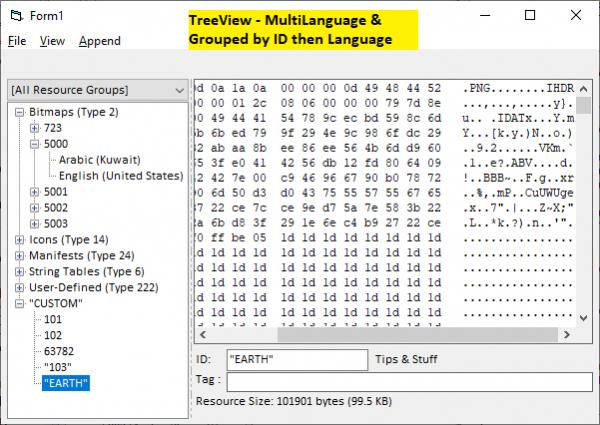This screenshot has height=425, width=600.
Task: Collapse the "CUSTOM" node
Action: coord(19,304)
